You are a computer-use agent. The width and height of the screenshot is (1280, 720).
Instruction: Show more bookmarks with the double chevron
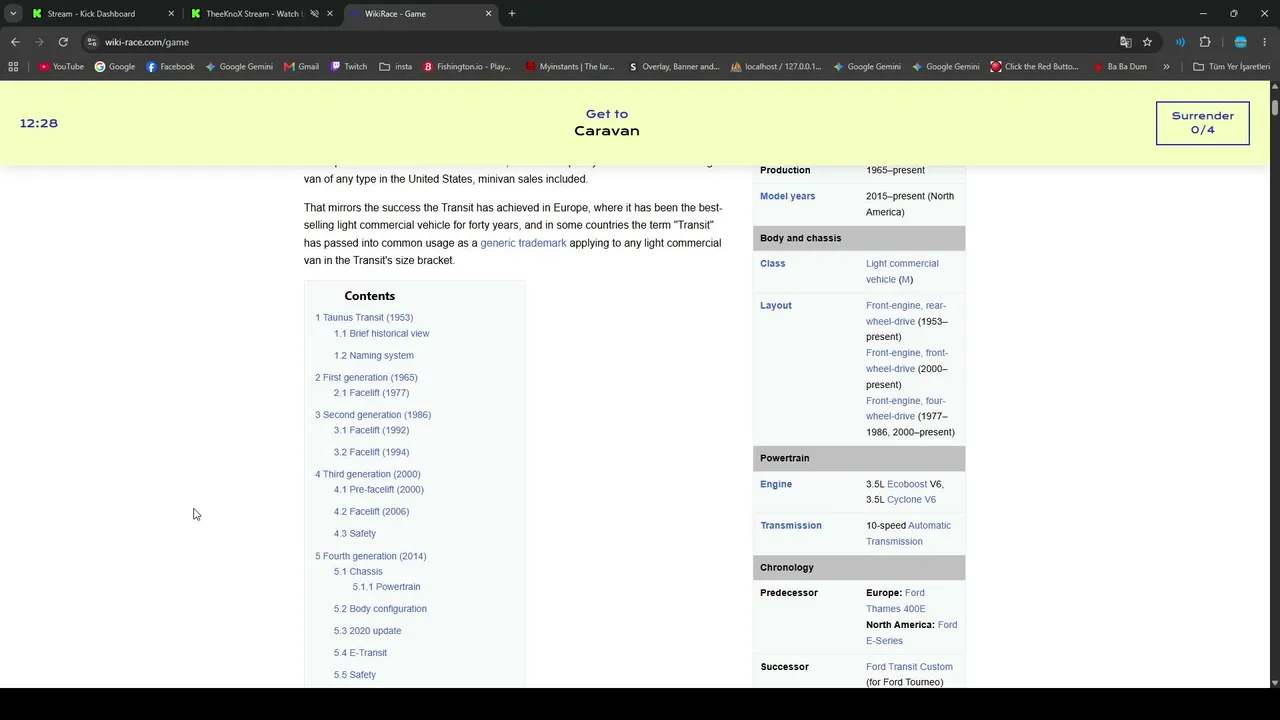coord(1167,67)
